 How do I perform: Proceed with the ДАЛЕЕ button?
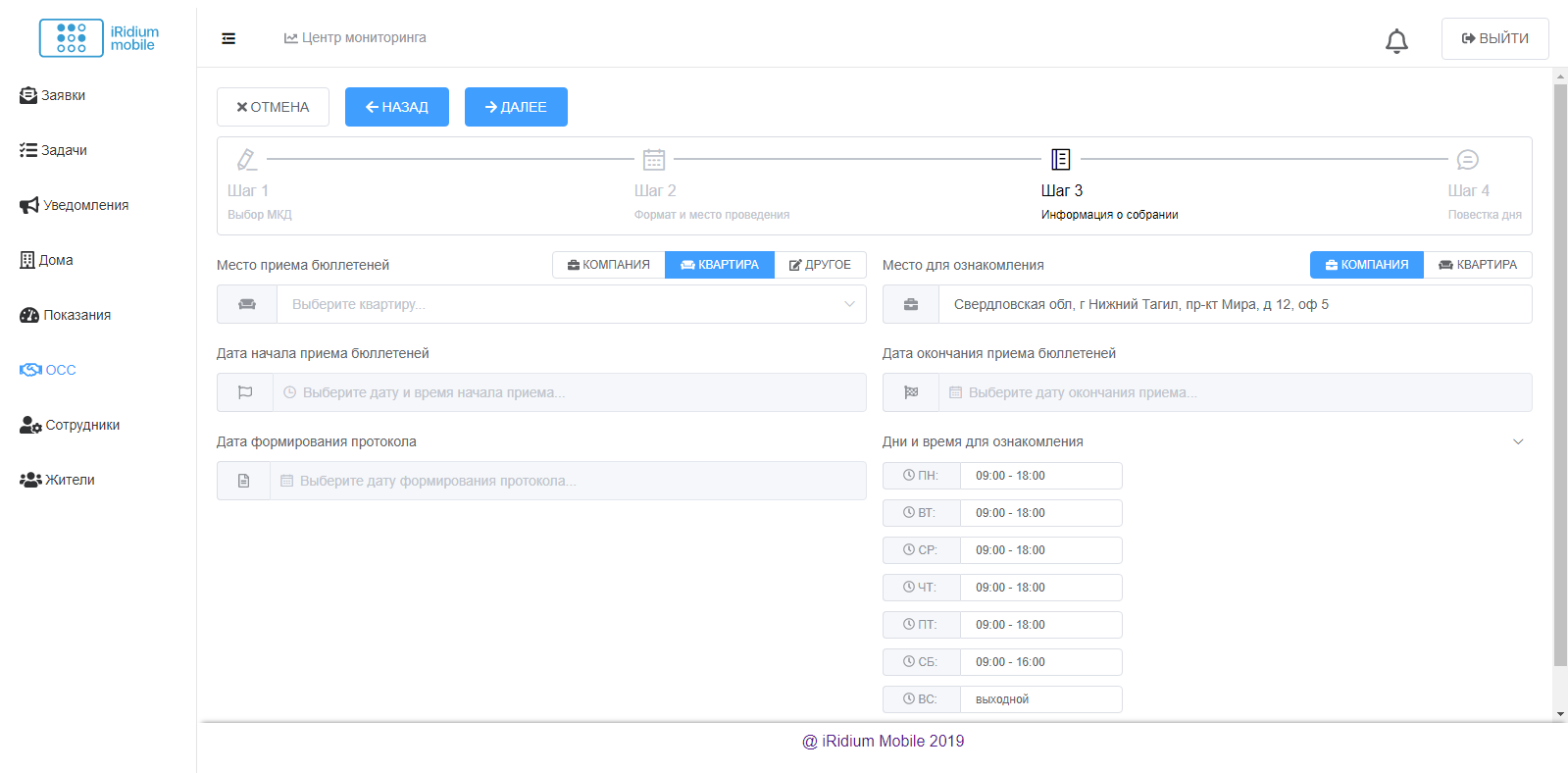(516, 107)
